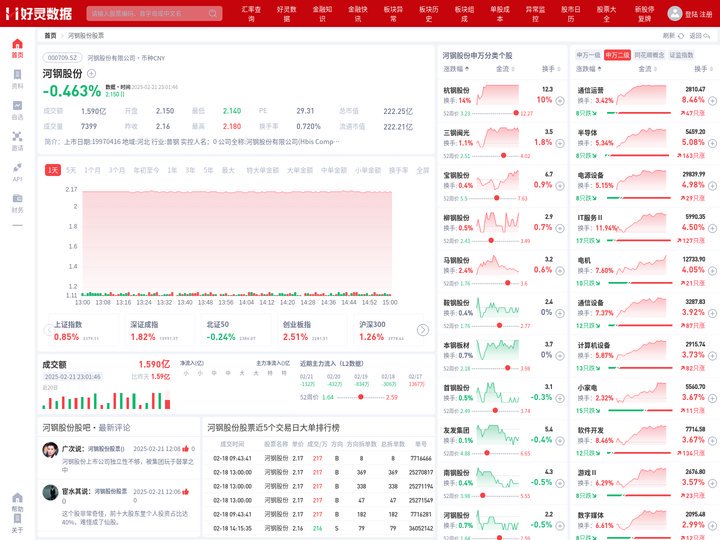This screenshot has width=720, height=540.
Task: Open the 资料 sidebar icon
Action: [x=17, y=75]
